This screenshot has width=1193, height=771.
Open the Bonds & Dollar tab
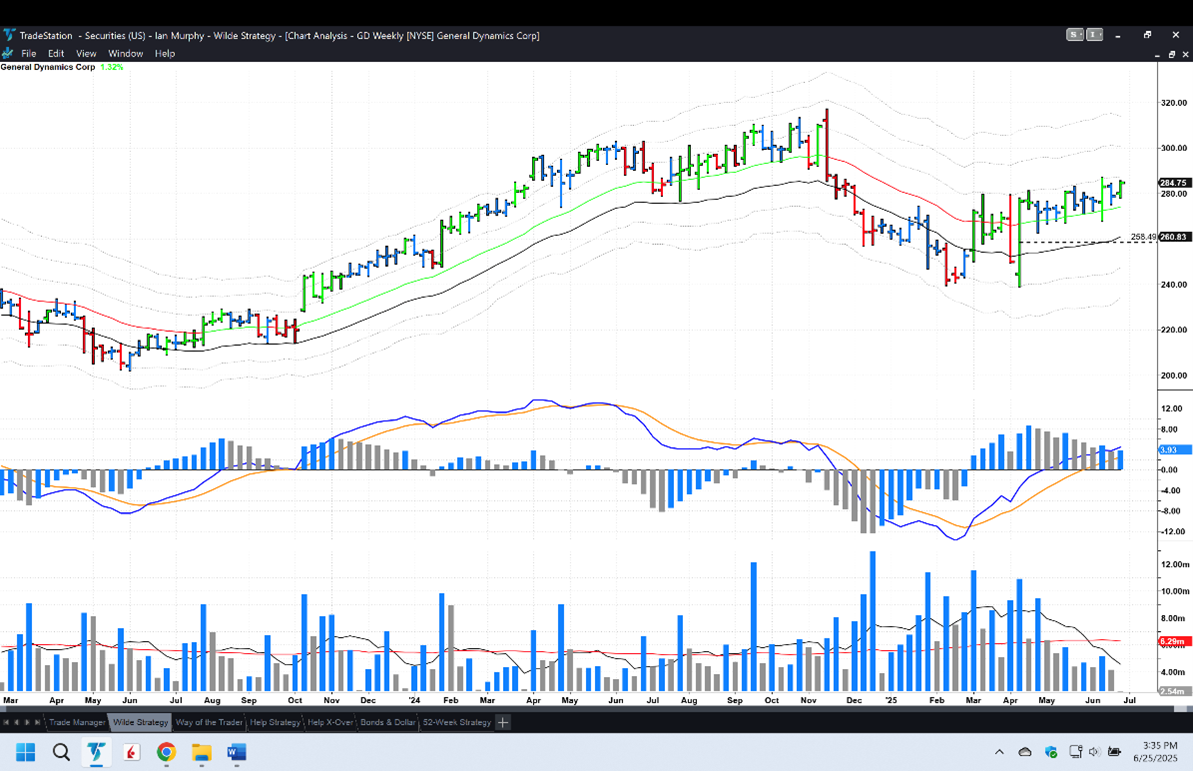(x=387, y=721)
